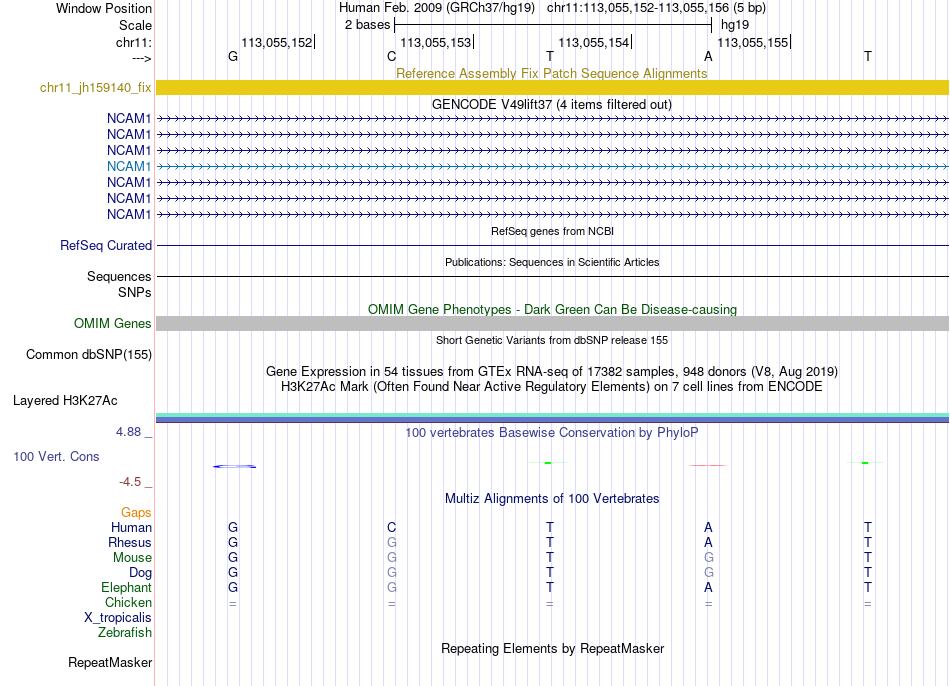The width and height of the screenshot is (950, 686).
Task: Click the Reference Assembly Fix Patch Sequence Alignments title
Action: 551,73
